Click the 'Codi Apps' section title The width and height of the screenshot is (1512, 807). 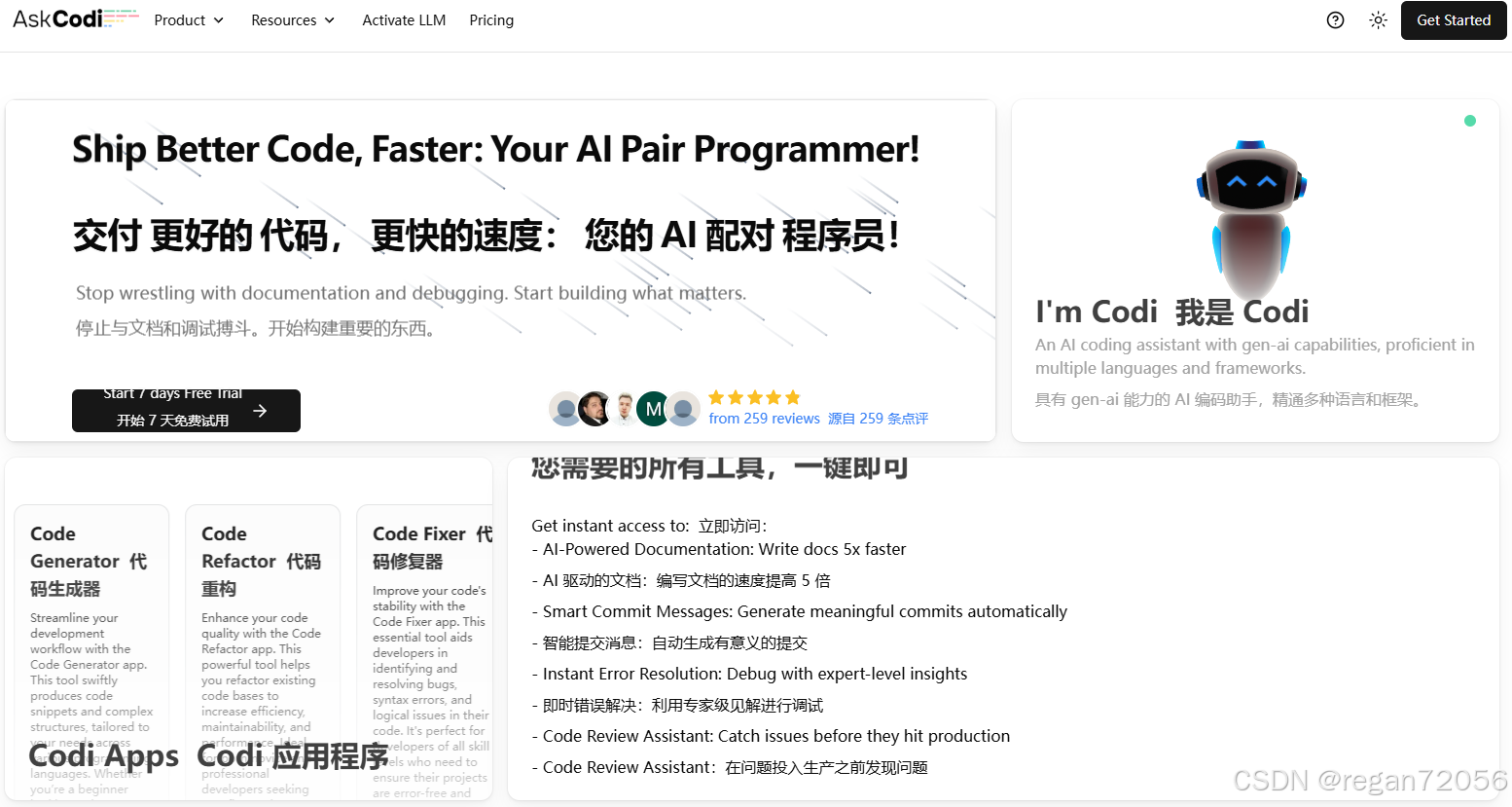click(x=104, y=756)
